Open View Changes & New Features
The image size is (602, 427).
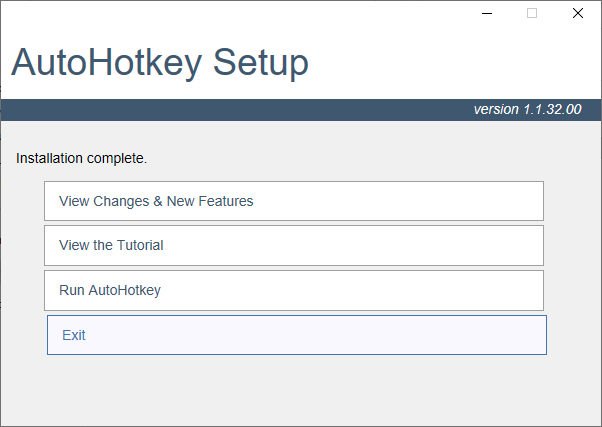tap(294, 201)
